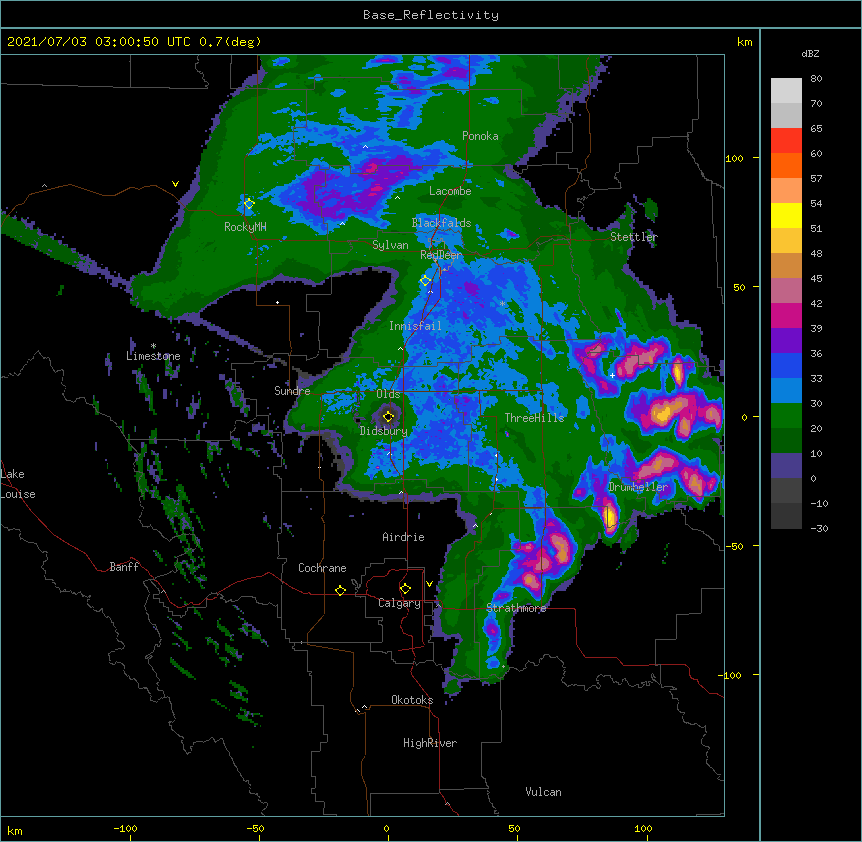Click the Sylvan label
The height and width of the screenshot is (842, 862).
[x=390, y=245]
